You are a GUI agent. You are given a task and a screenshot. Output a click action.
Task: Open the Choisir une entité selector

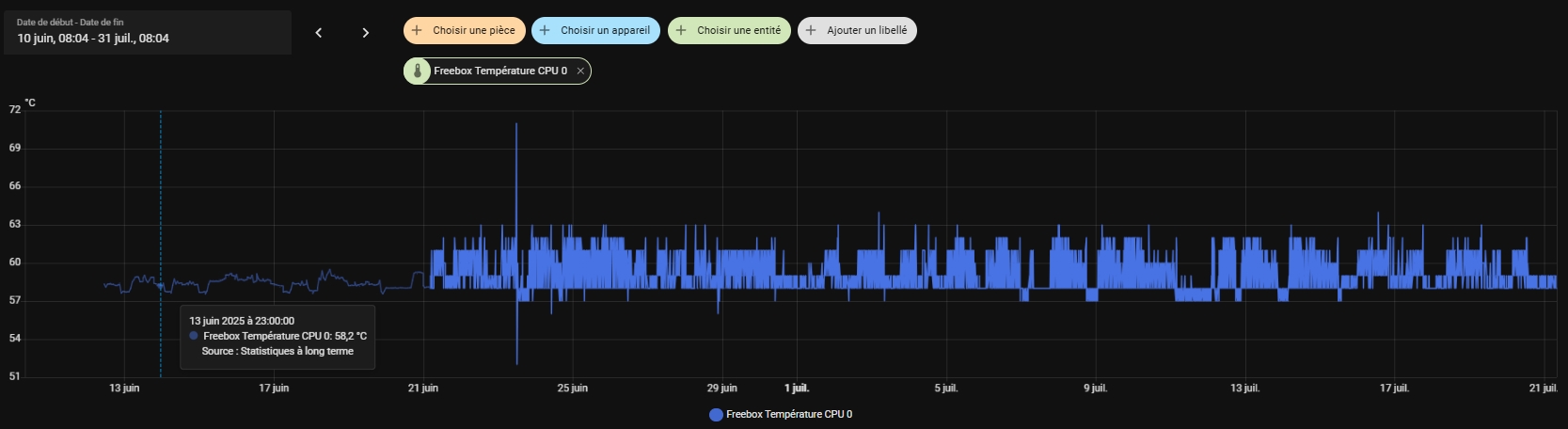point(729,30)
